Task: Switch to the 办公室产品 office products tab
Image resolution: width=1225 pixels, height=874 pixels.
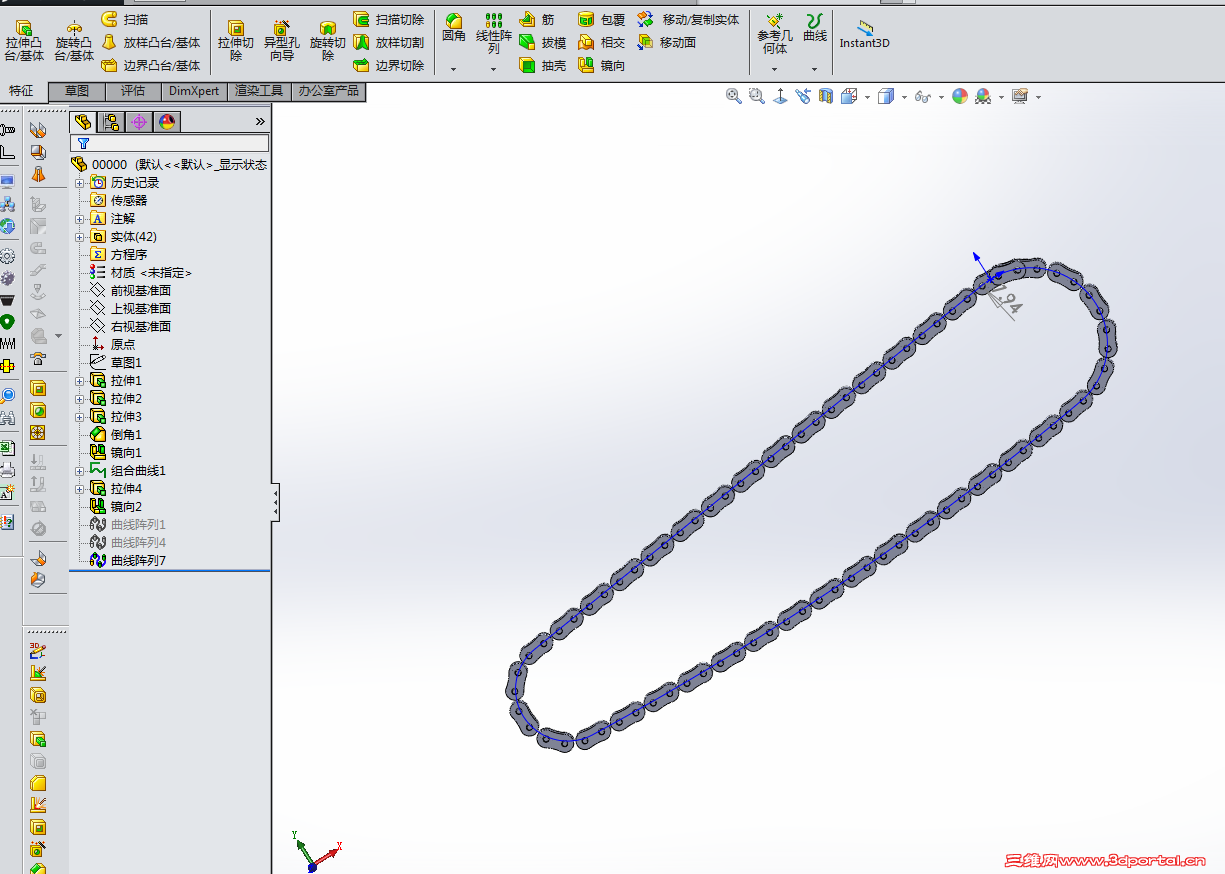Action: [328, 91]
